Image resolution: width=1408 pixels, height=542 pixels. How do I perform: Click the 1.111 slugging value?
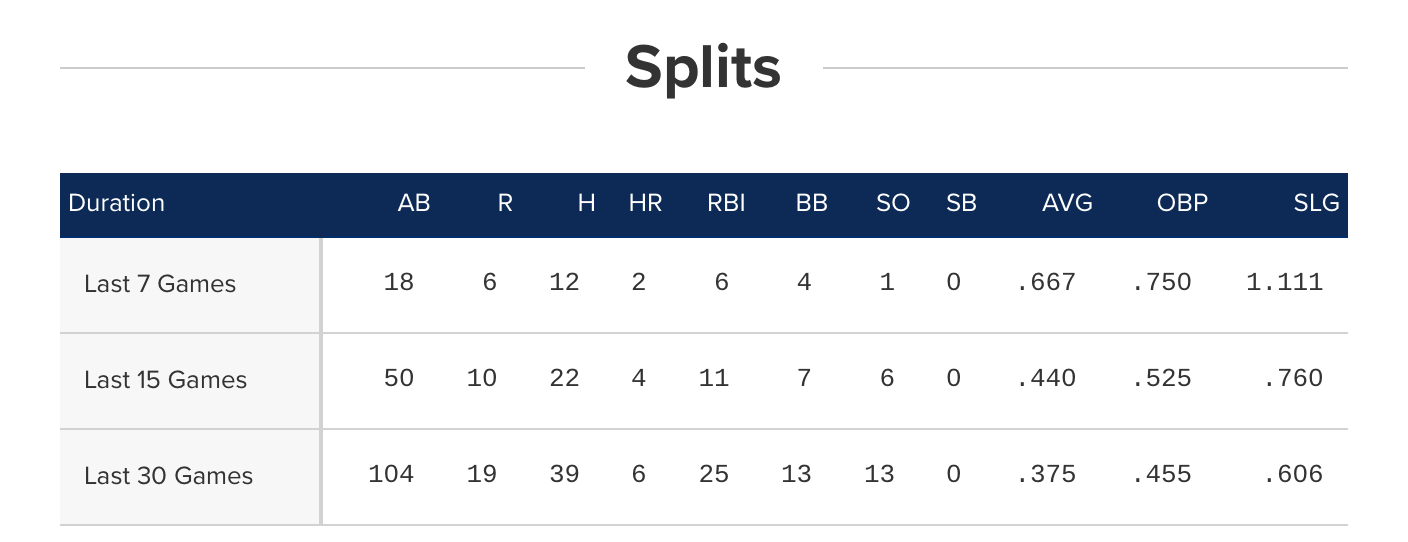click(x=1284, y=283)
